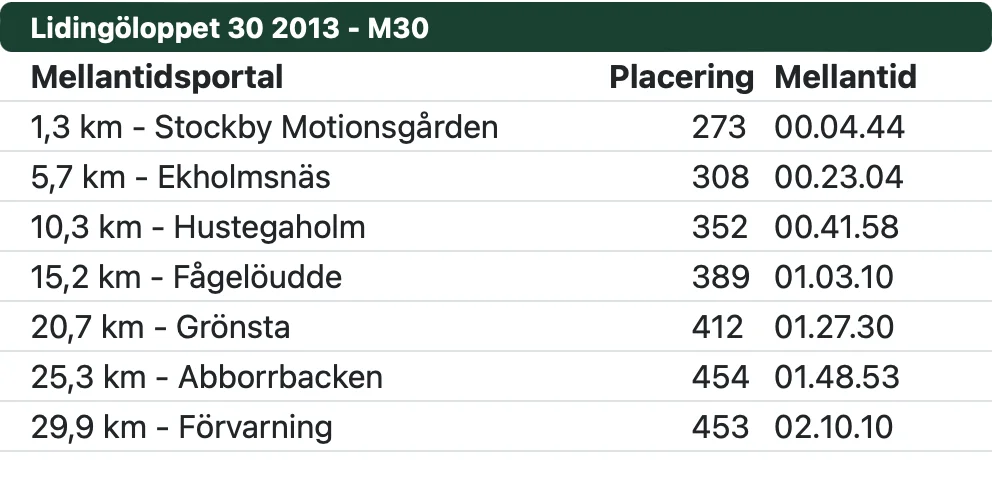
Task: Click split time 02.10.10
Action: [833, 427]
